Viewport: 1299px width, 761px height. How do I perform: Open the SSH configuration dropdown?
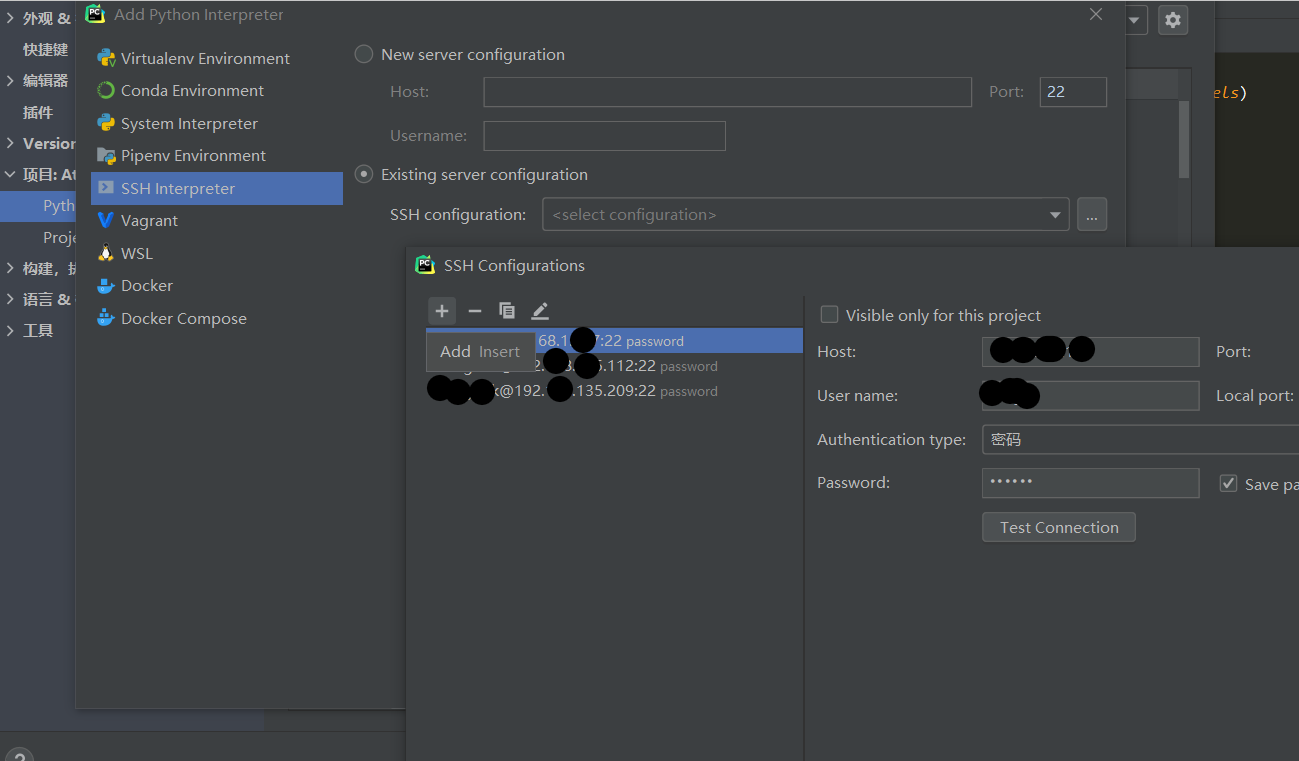coord(806,214)
